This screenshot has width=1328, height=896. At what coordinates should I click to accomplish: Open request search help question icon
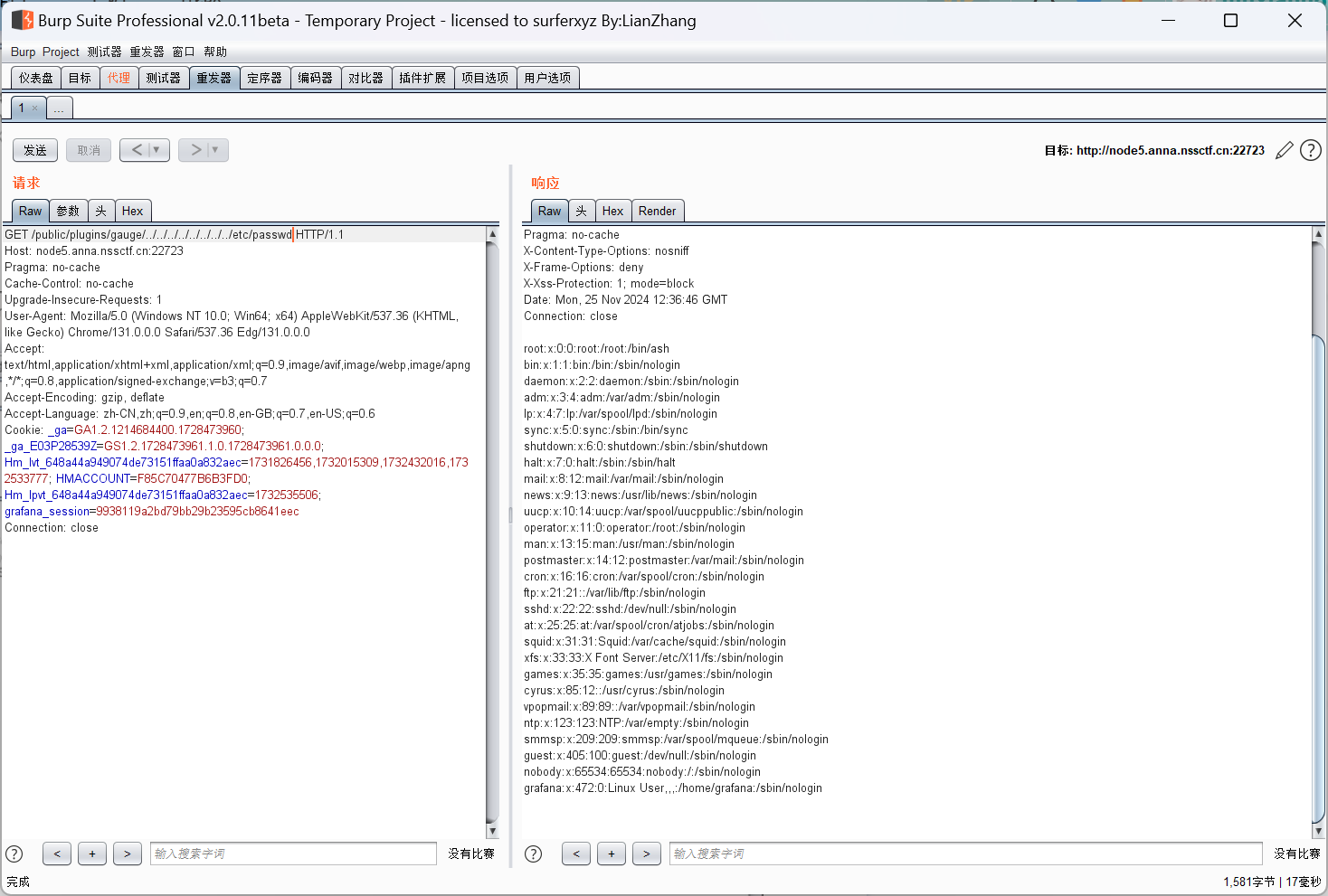[14, 854]
